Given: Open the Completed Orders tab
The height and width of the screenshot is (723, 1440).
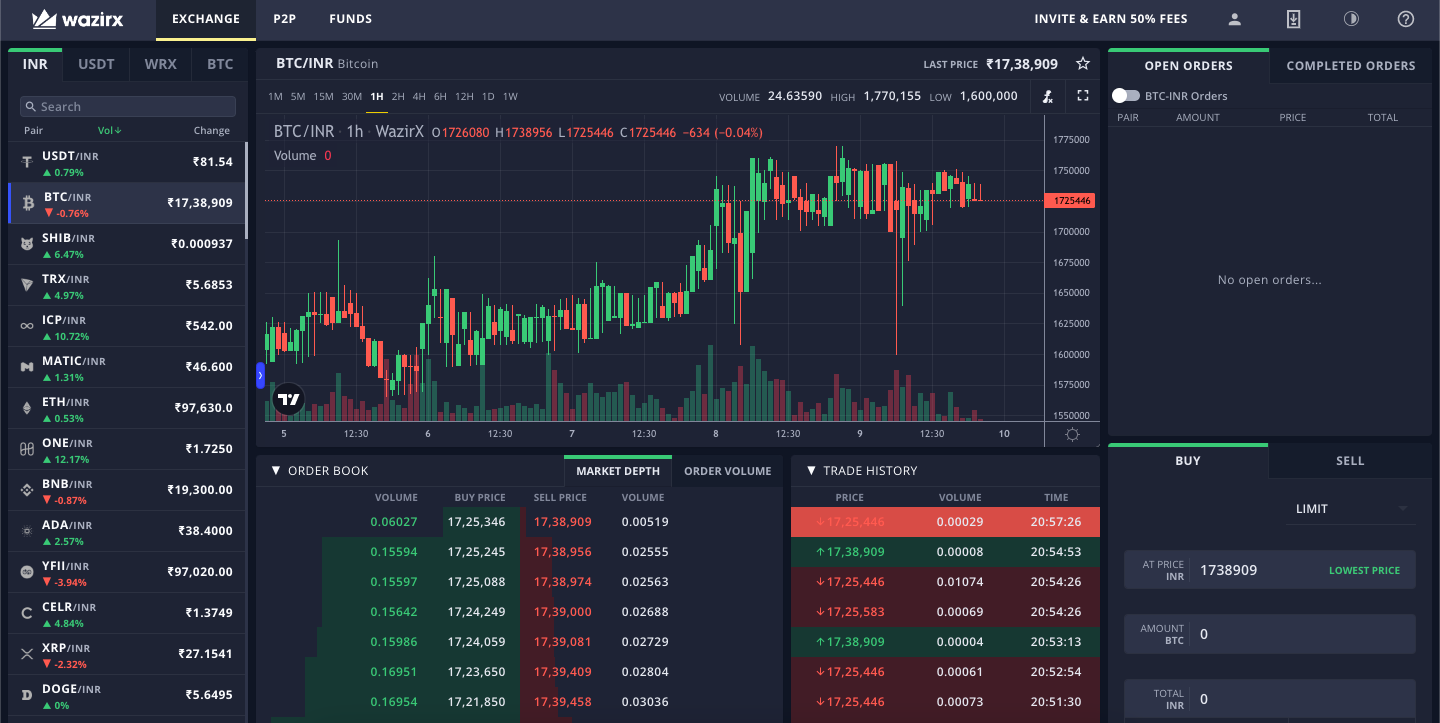Looking at the screenshot, I should pyautogui.click(x=1350, y=64).
